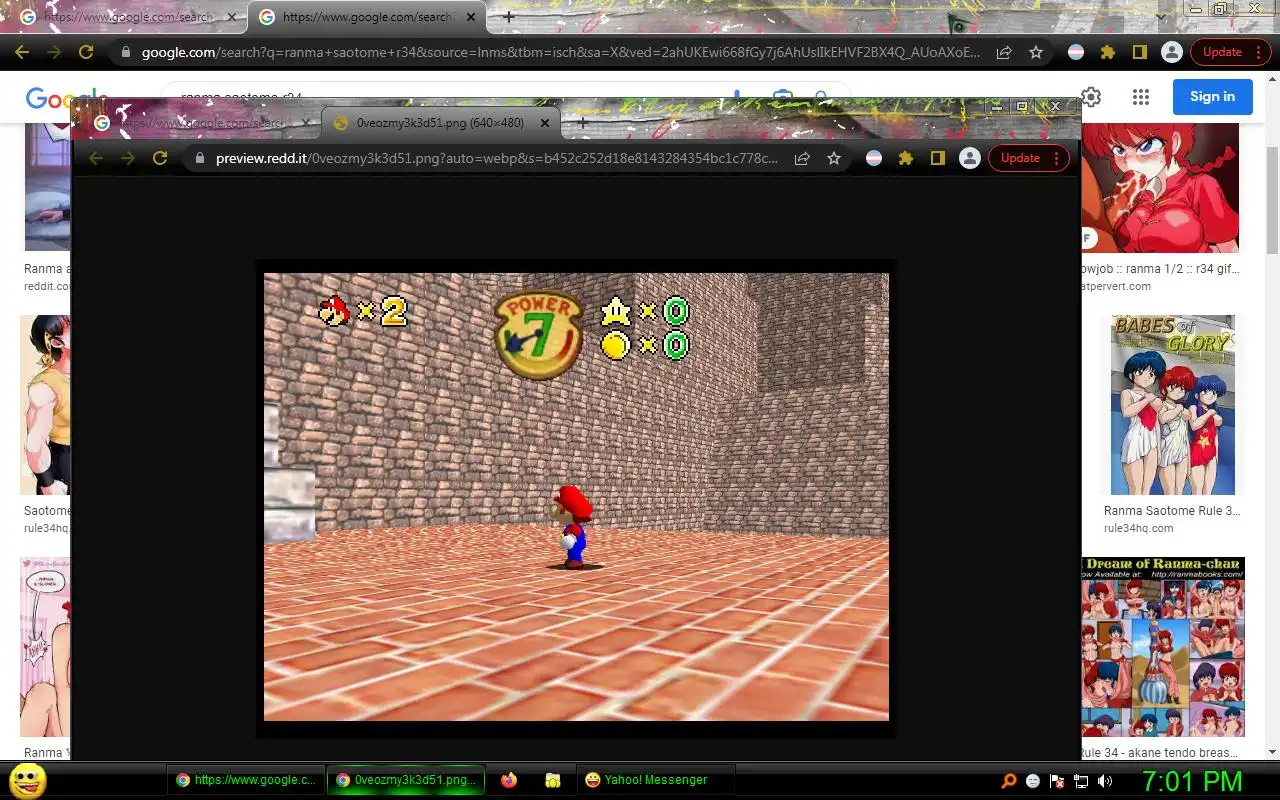Close the Google tab in front window

(x=305, y=123)
